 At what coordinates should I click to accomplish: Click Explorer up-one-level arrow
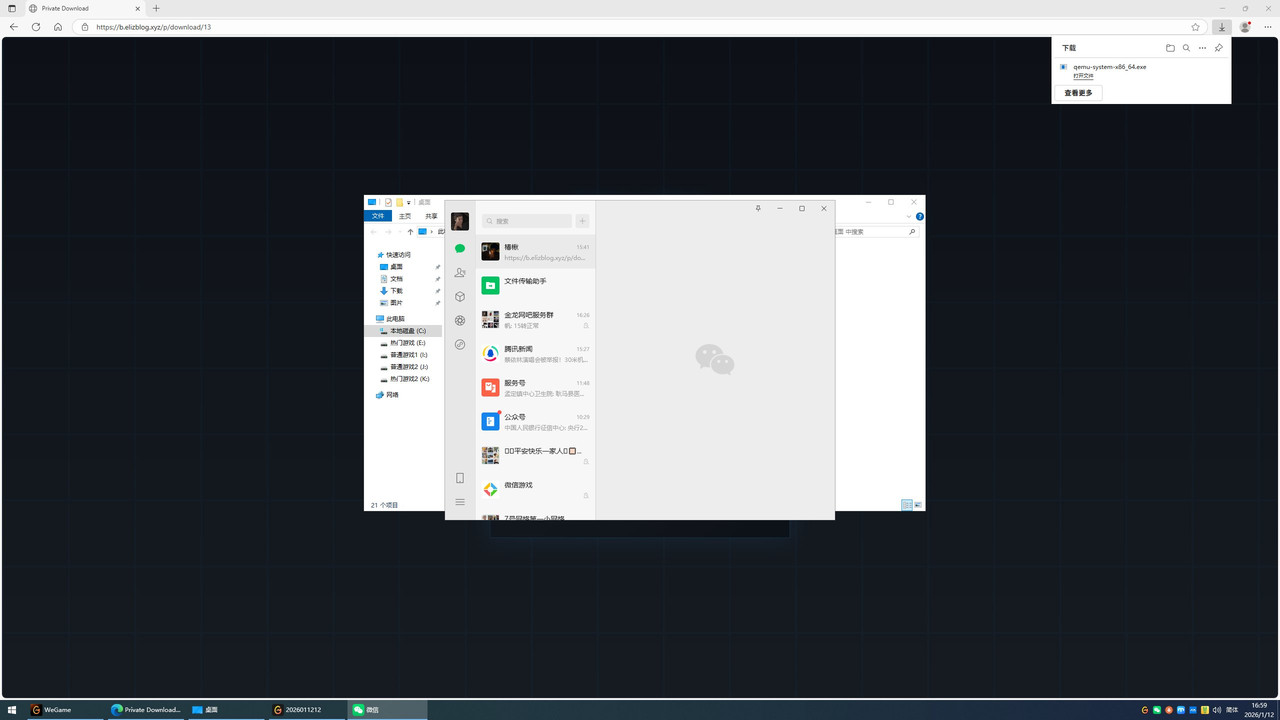410,232
